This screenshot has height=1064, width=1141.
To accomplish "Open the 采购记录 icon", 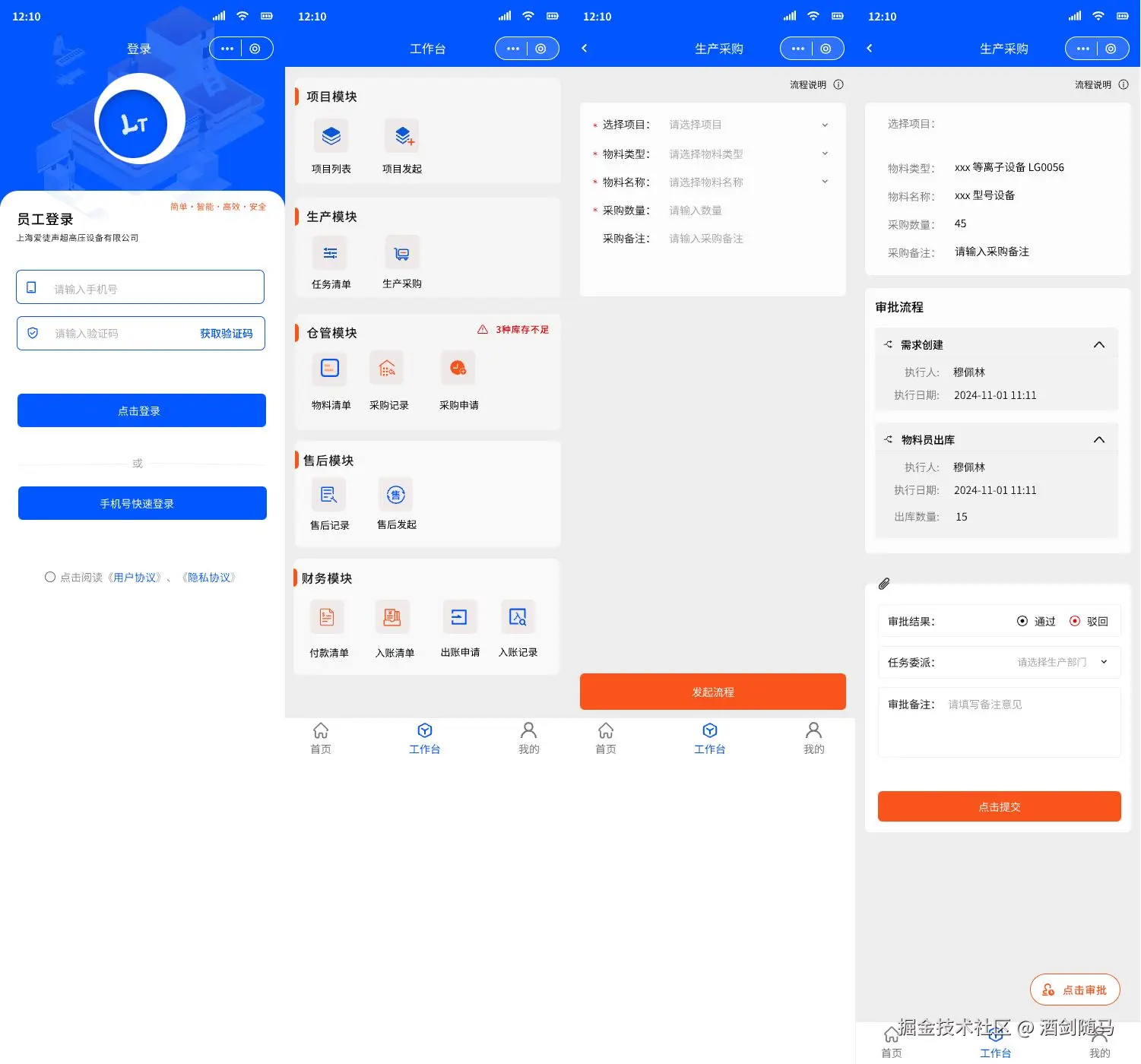I will pos(387,369).
